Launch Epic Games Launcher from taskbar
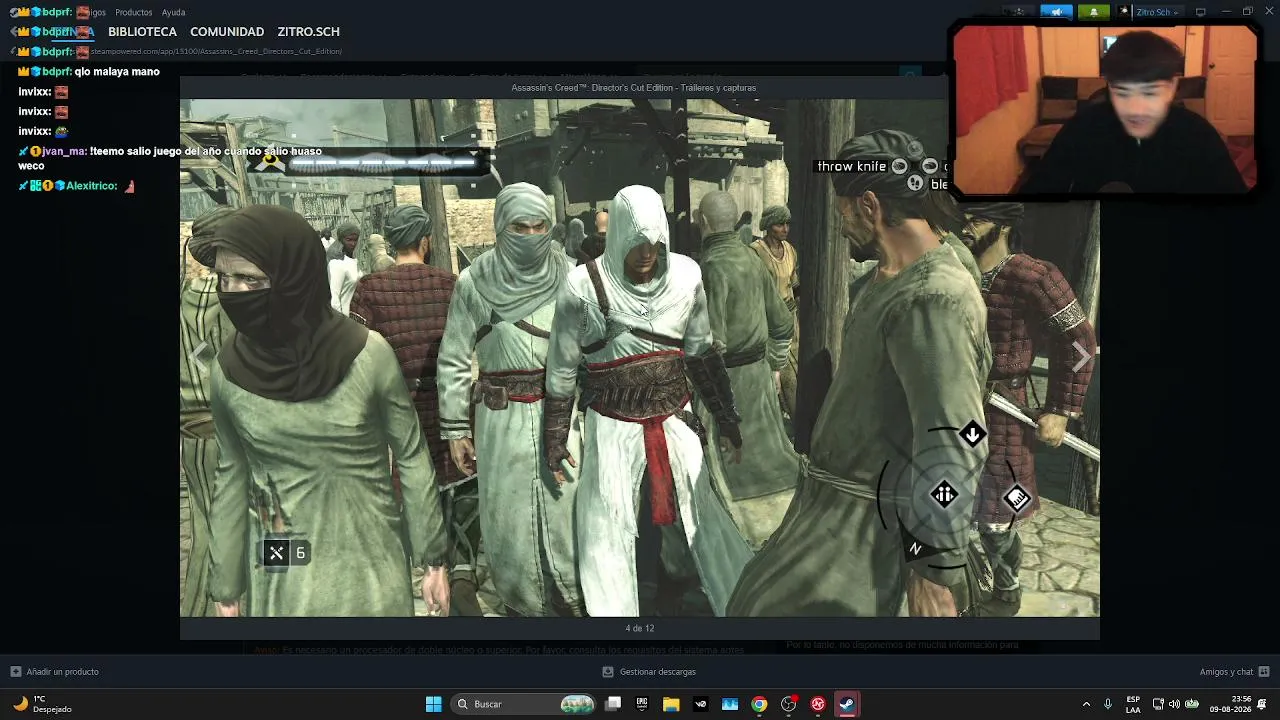This screenshot has height=720, width=1280. coord(642,704)
